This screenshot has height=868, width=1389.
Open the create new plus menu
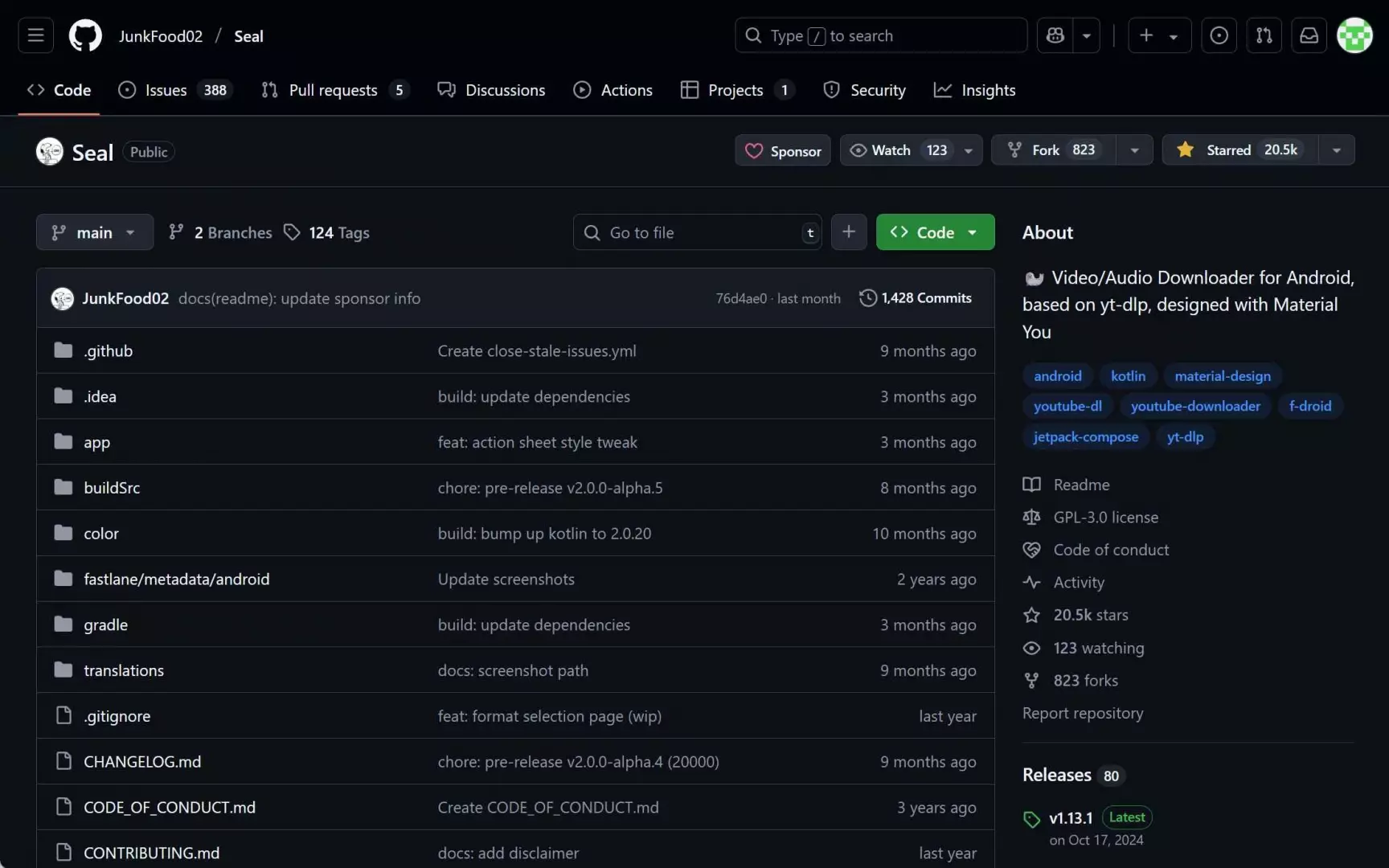(x=1158, y=35)
